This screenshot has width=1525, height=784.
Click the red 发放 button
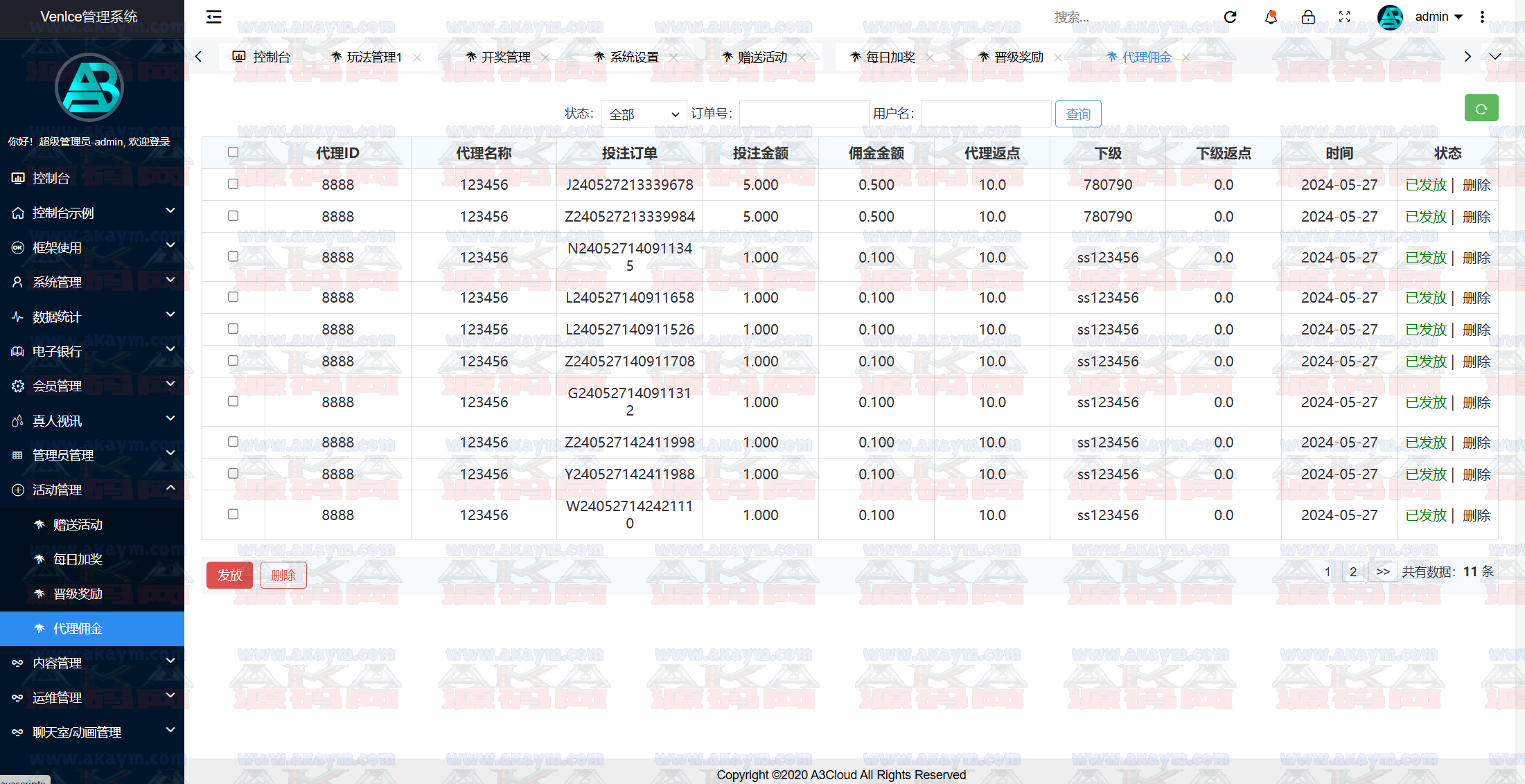click(229, 575)
